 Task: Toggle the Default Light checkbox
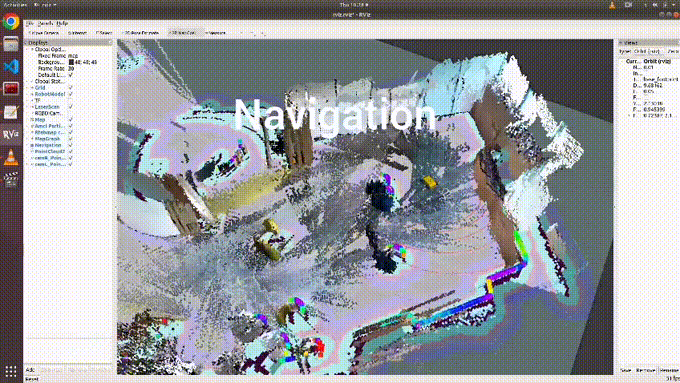(x=71, y=75)
